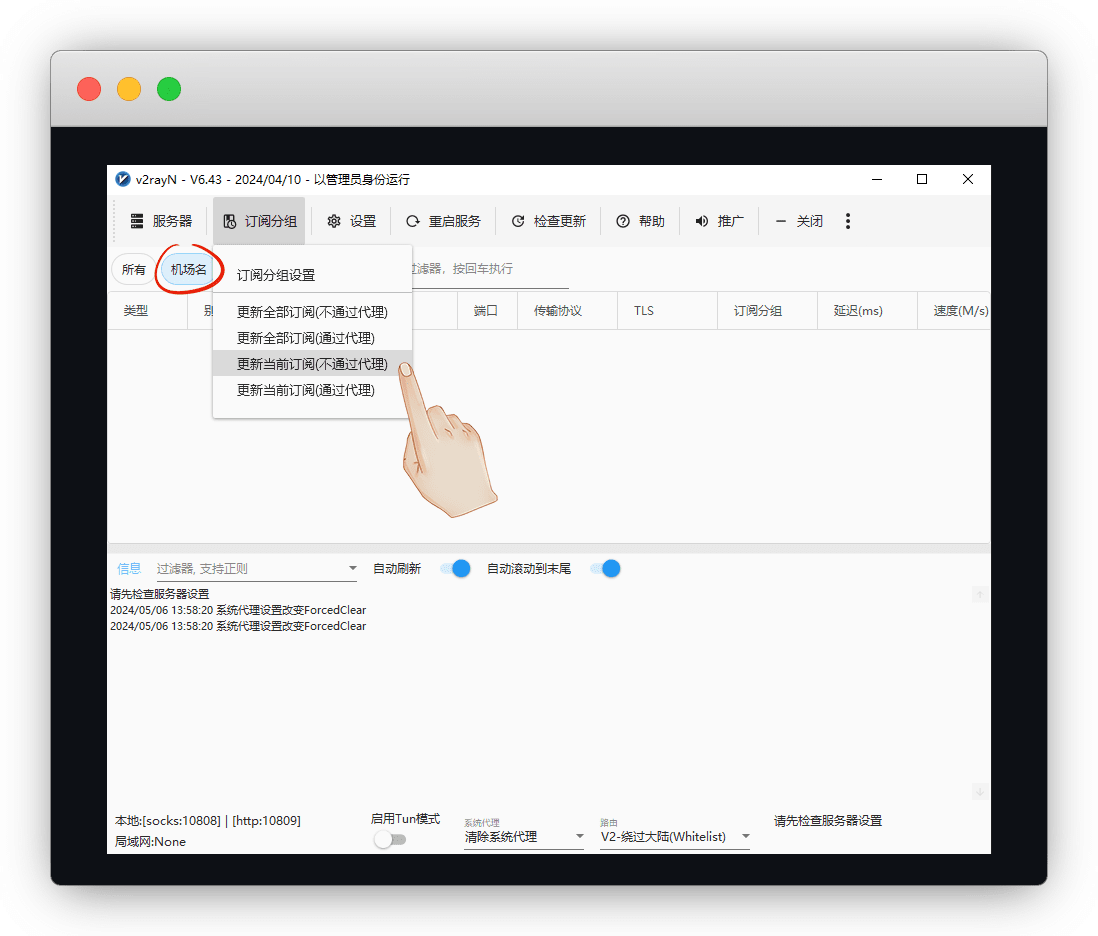Image resolution: width=1098 pixels, height=936 pixels.
Task: Toggle the auto refresh (自动刷新) switch
Action: pyautogui.click(x=455, y=568)
